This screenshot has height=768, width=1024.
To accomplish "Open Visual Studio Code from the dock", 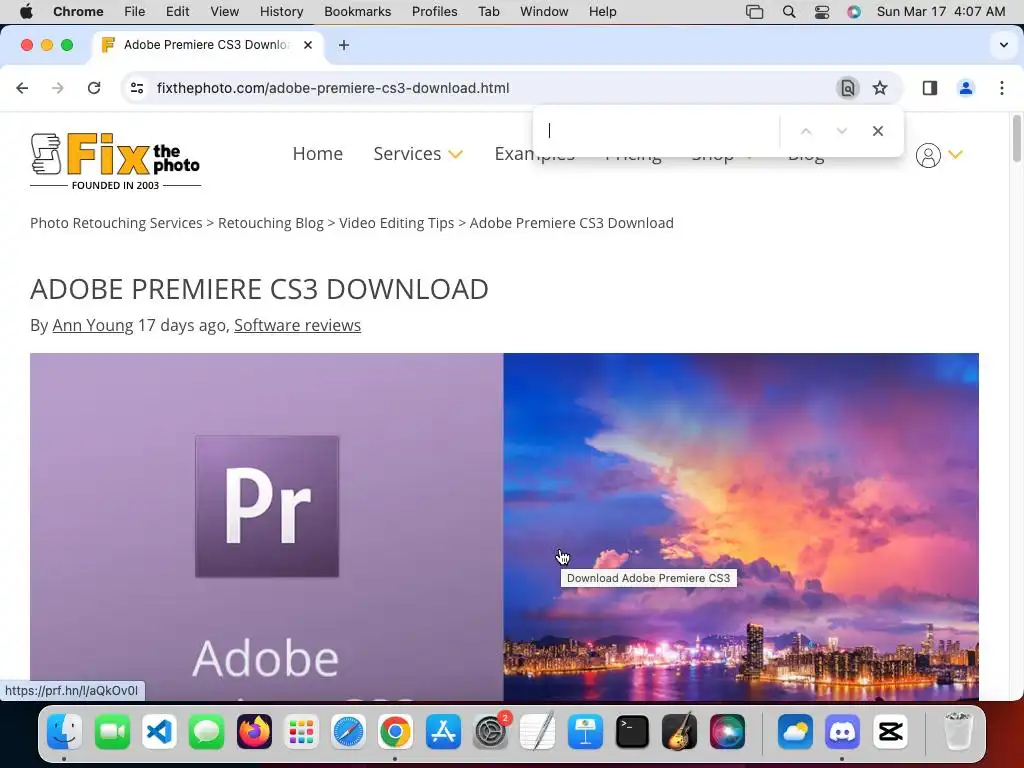I will click(x=159, y=731).
